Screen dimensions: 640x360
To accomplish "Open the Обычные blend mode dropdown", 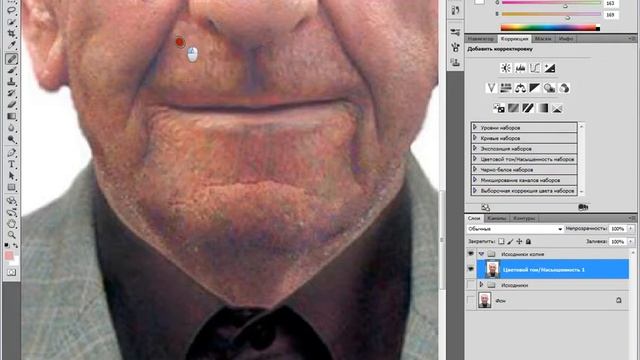I will 515,229.
